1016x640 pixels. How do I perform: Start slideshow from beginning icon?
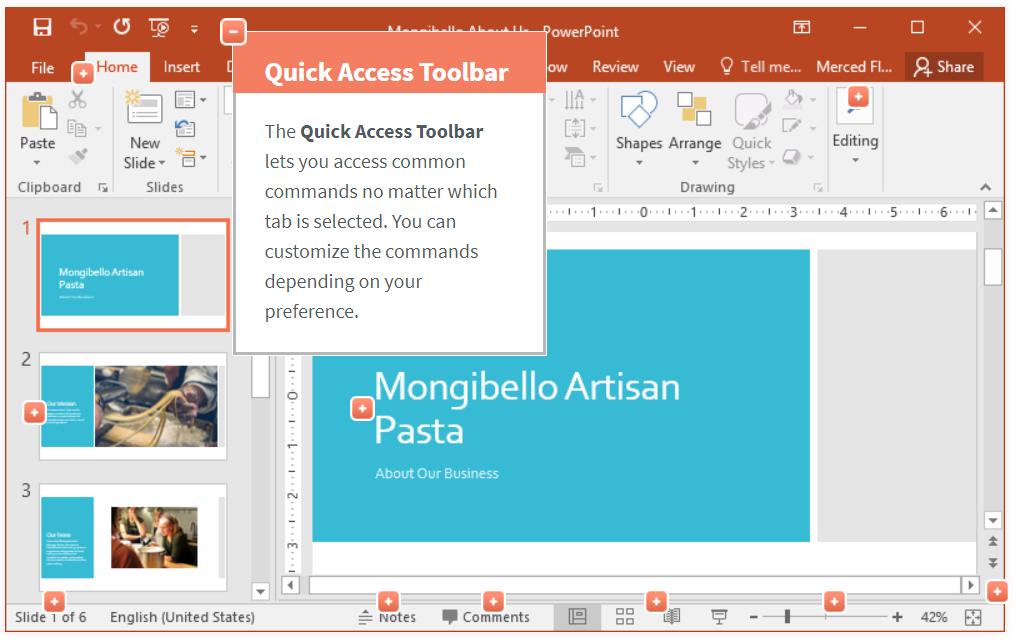[159, 27]
